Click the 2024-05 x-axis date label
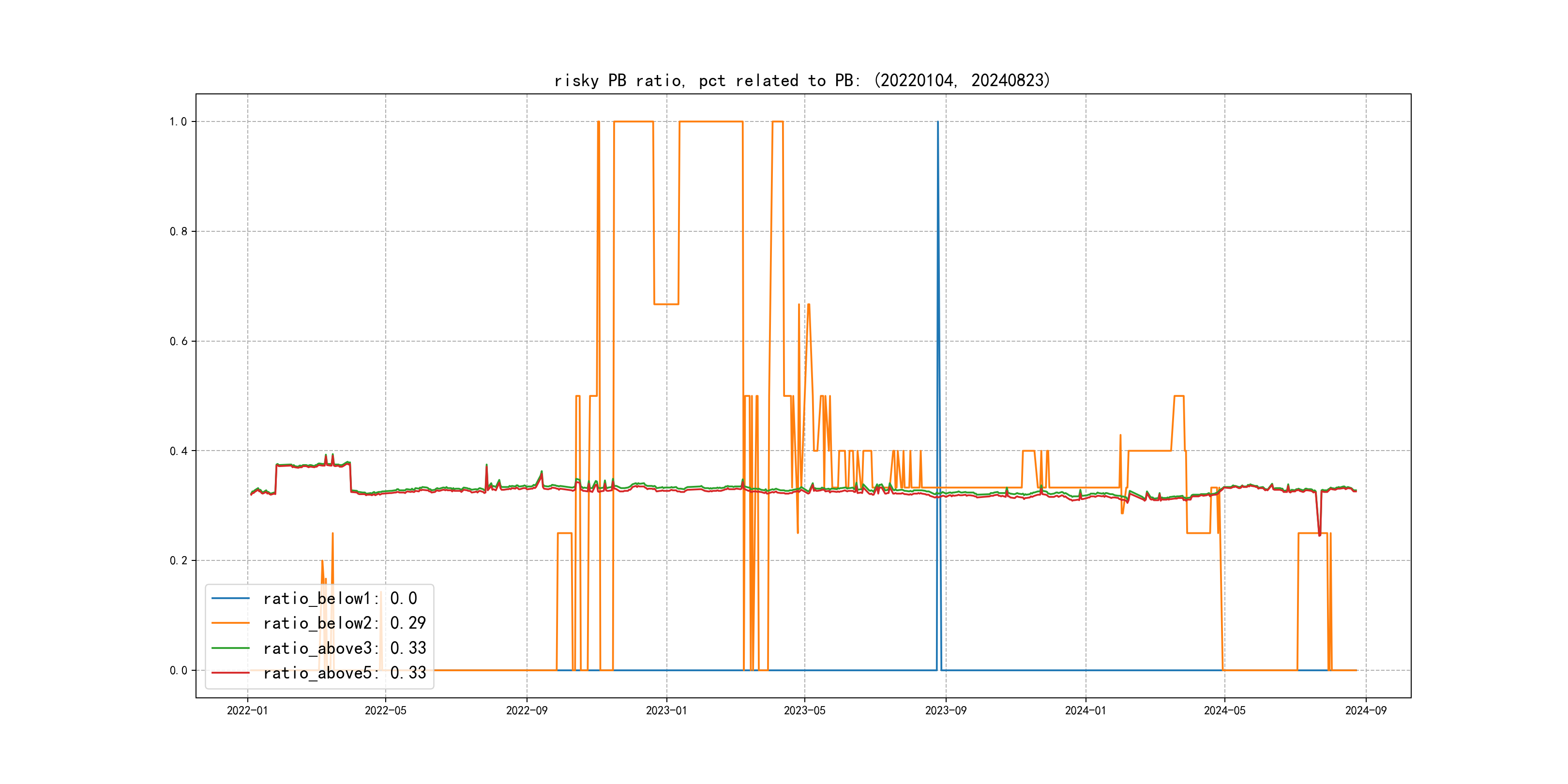1568x784 pixels. click(1225, 710)
